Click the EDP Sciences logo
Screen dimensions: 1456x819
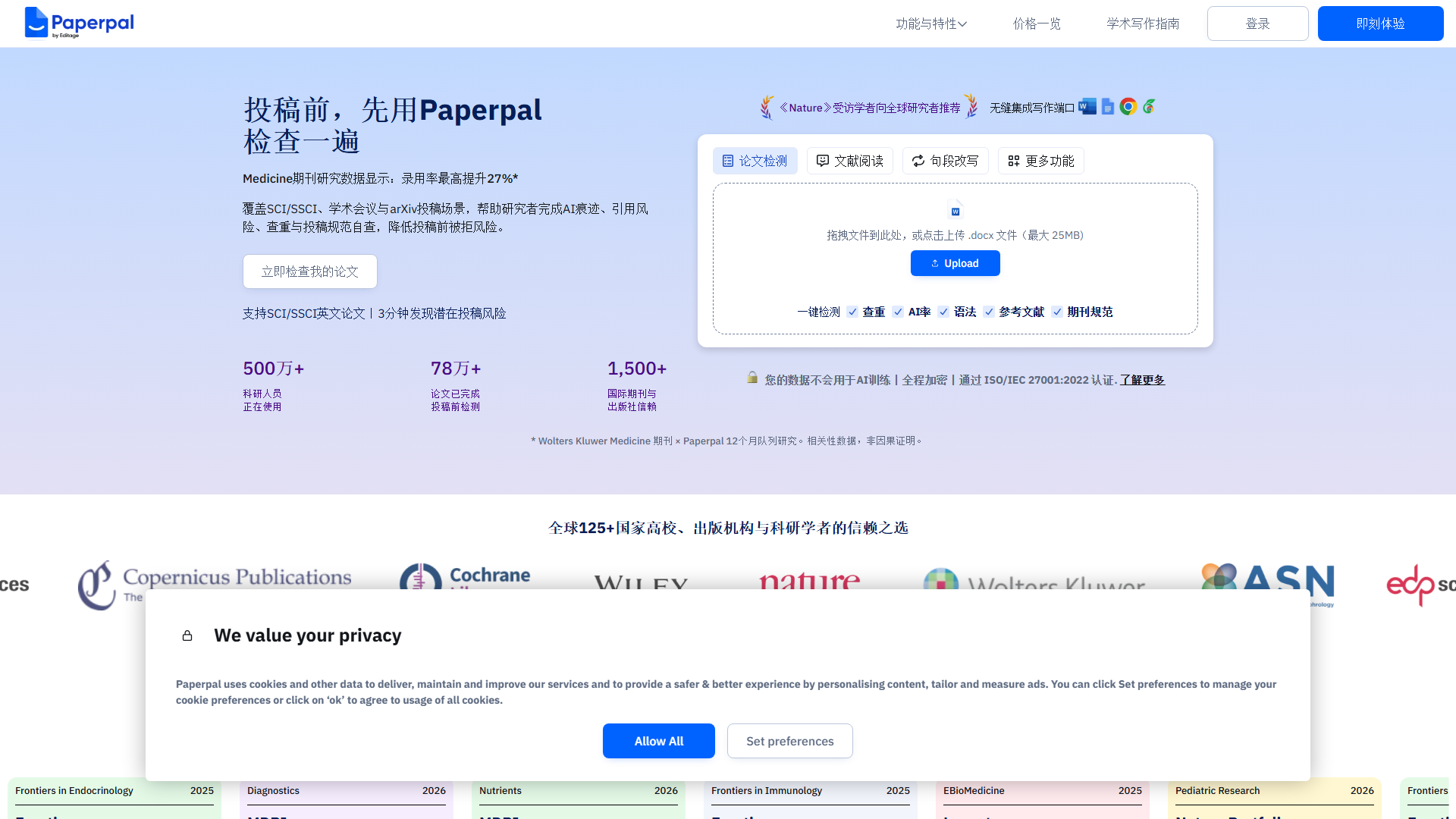click(x=1420, y=584)
